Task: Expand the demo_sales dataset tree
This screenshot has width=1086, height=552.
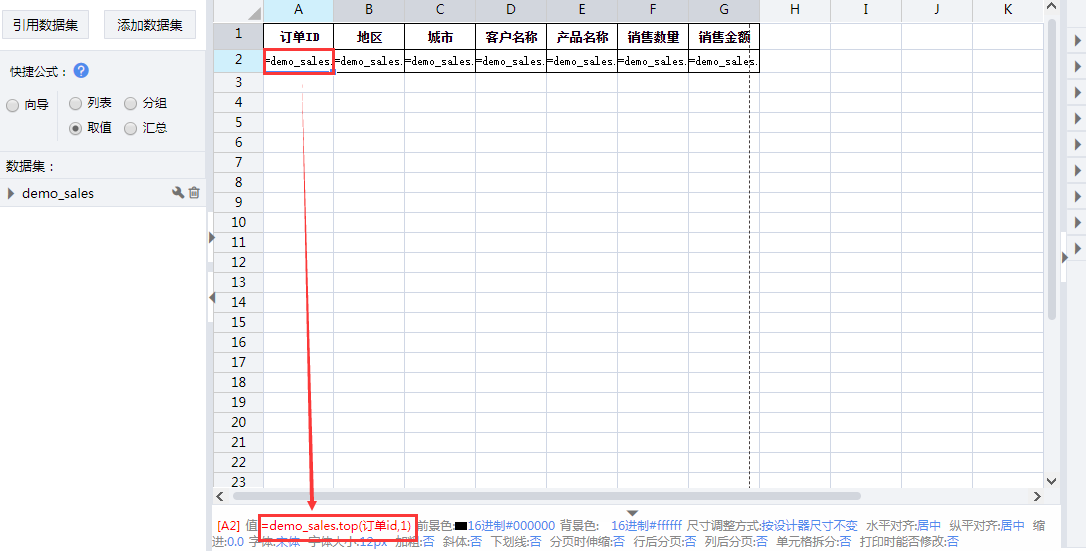Action: point(11,194)
